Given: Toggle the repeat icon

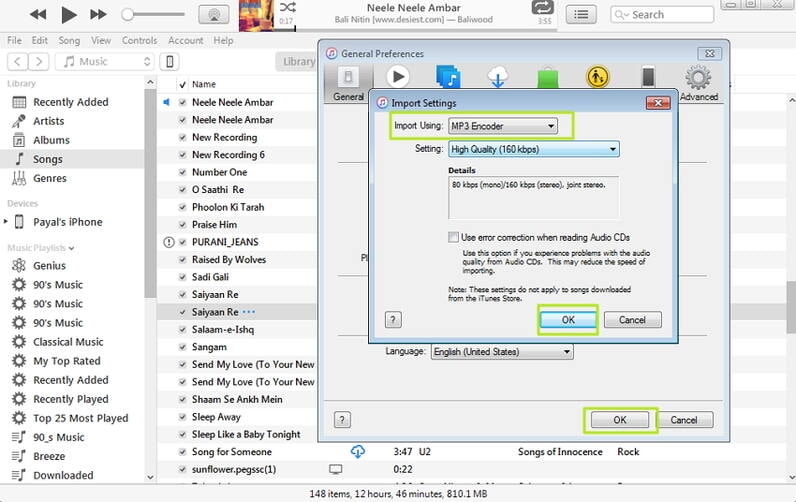Looking at the screenshot, I should click(543, 8).
